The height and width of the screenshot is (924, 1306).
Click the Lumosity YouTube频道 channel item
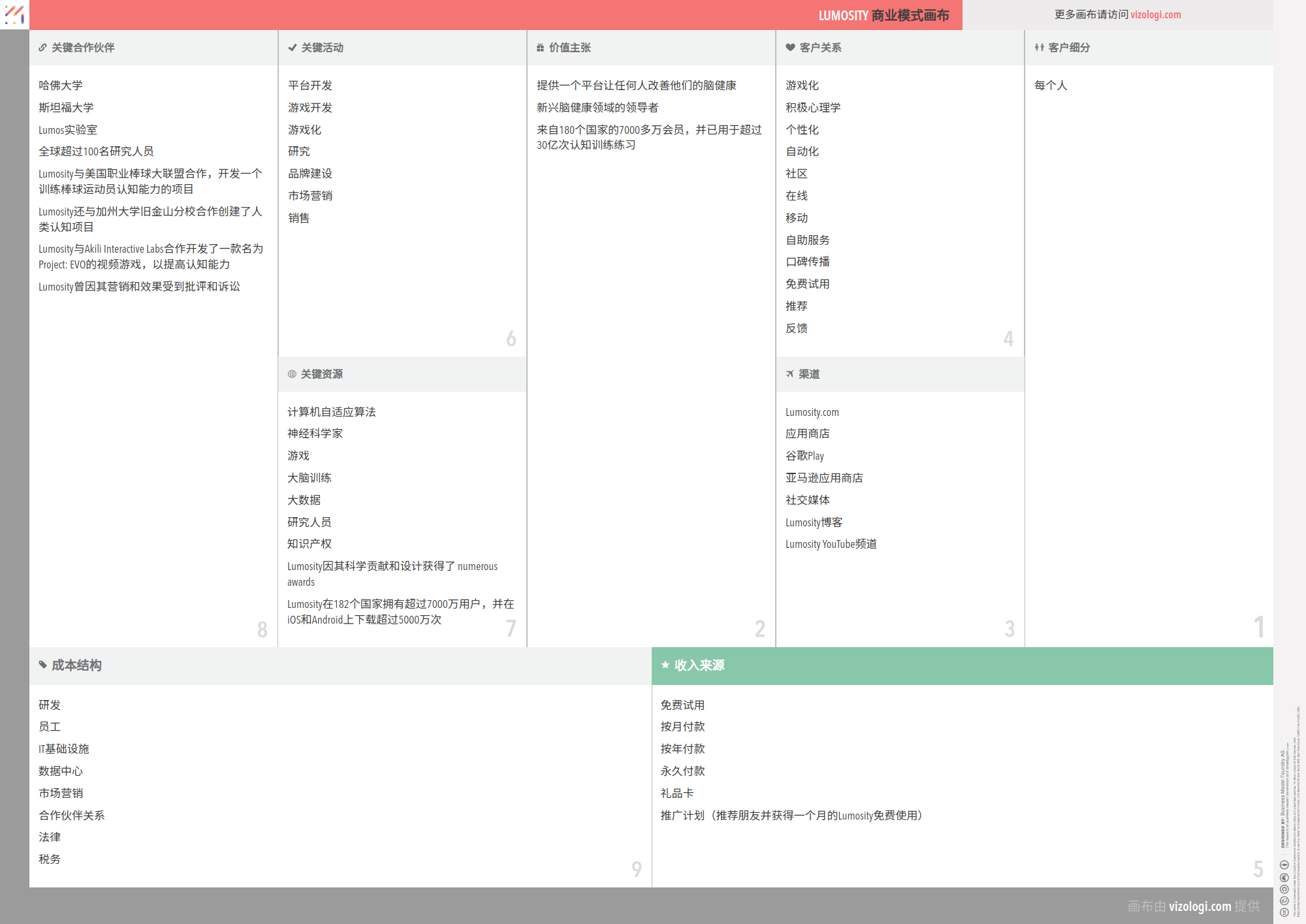831,544
